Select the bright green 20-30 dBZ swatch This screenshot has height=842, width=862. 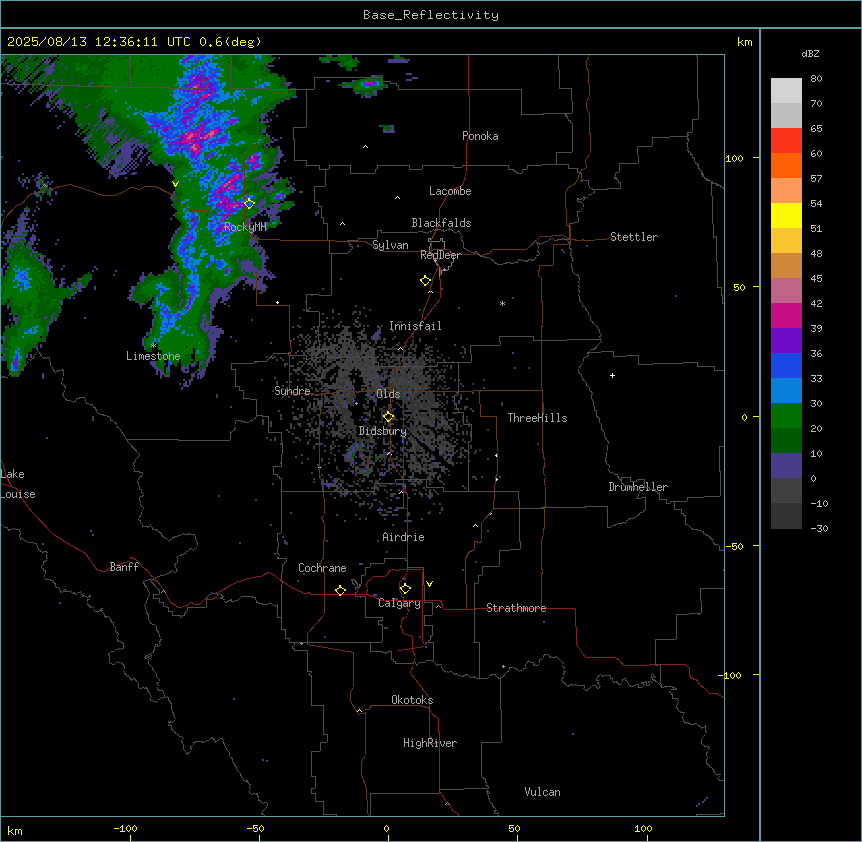pos(786,416)
